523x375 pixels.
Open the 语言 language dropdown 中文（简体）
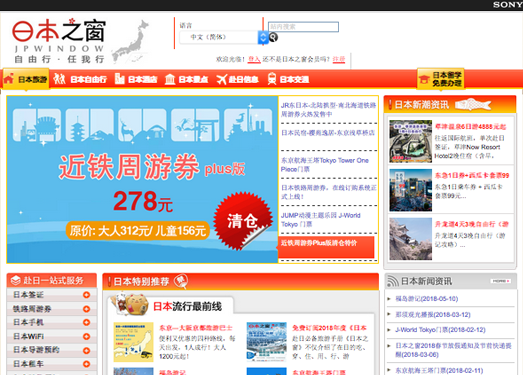tap(224, 37)
